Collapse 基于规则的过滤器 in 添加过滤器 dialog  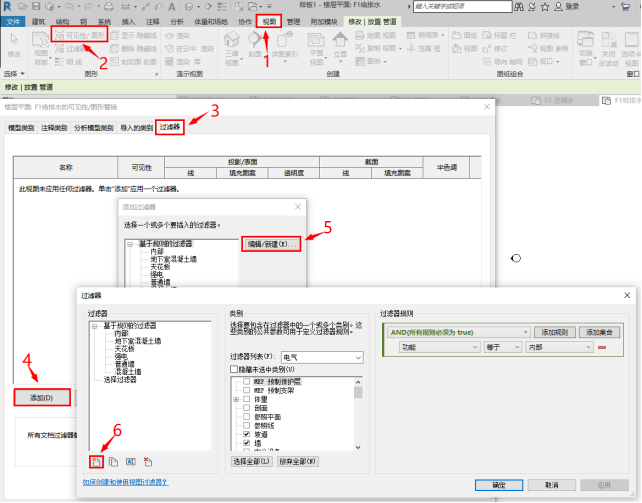click(x=130, y=244)
